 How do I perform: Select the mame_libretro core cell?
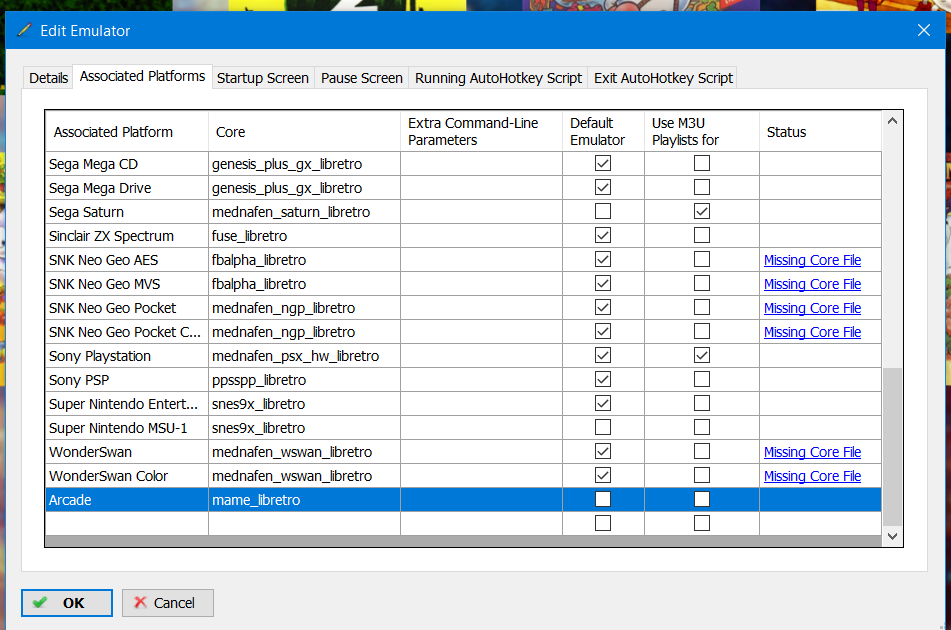click(304, 500)
